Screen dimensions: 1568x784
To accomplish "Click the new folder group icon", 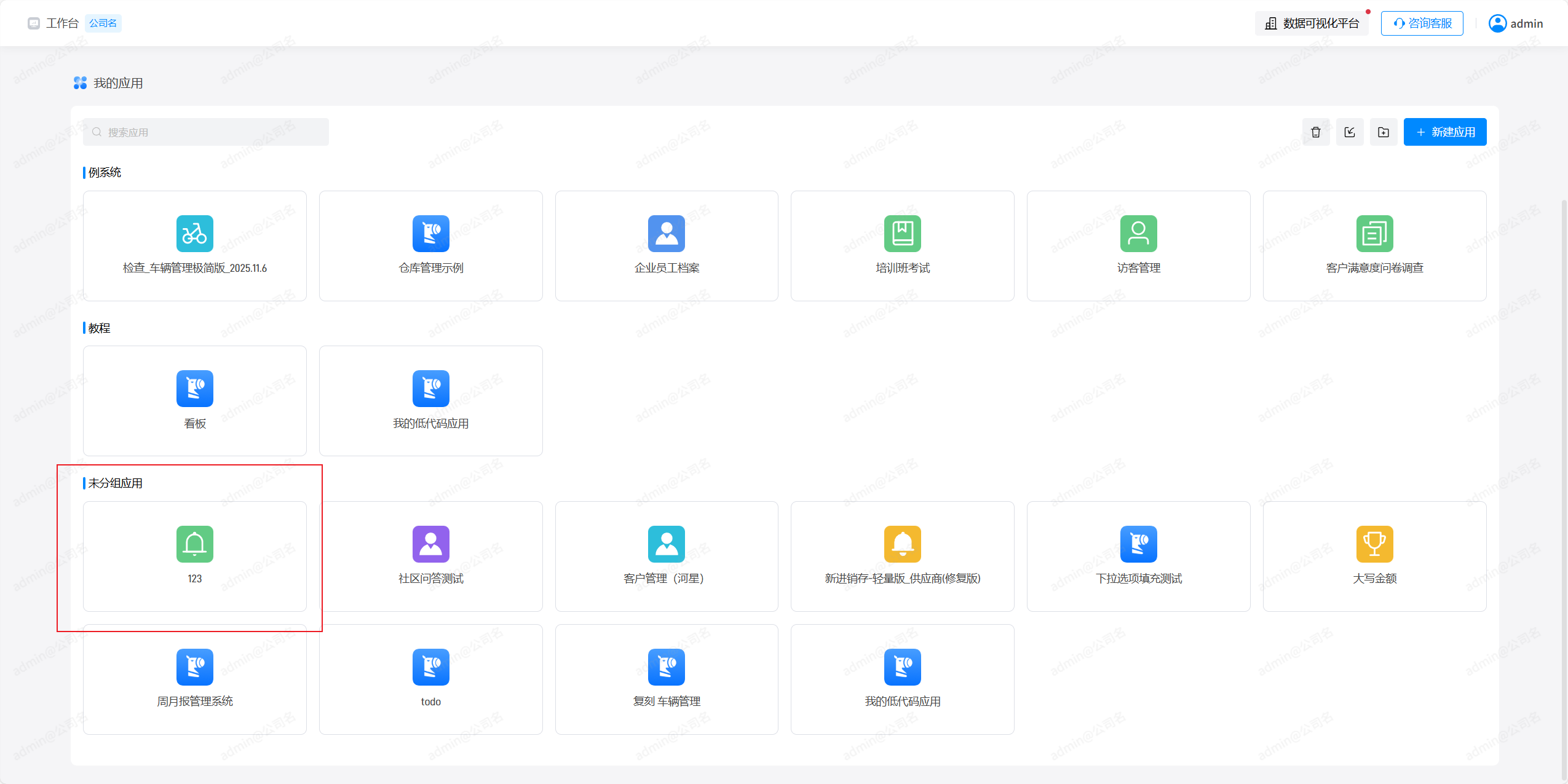I will click(x=1383, y=132).
